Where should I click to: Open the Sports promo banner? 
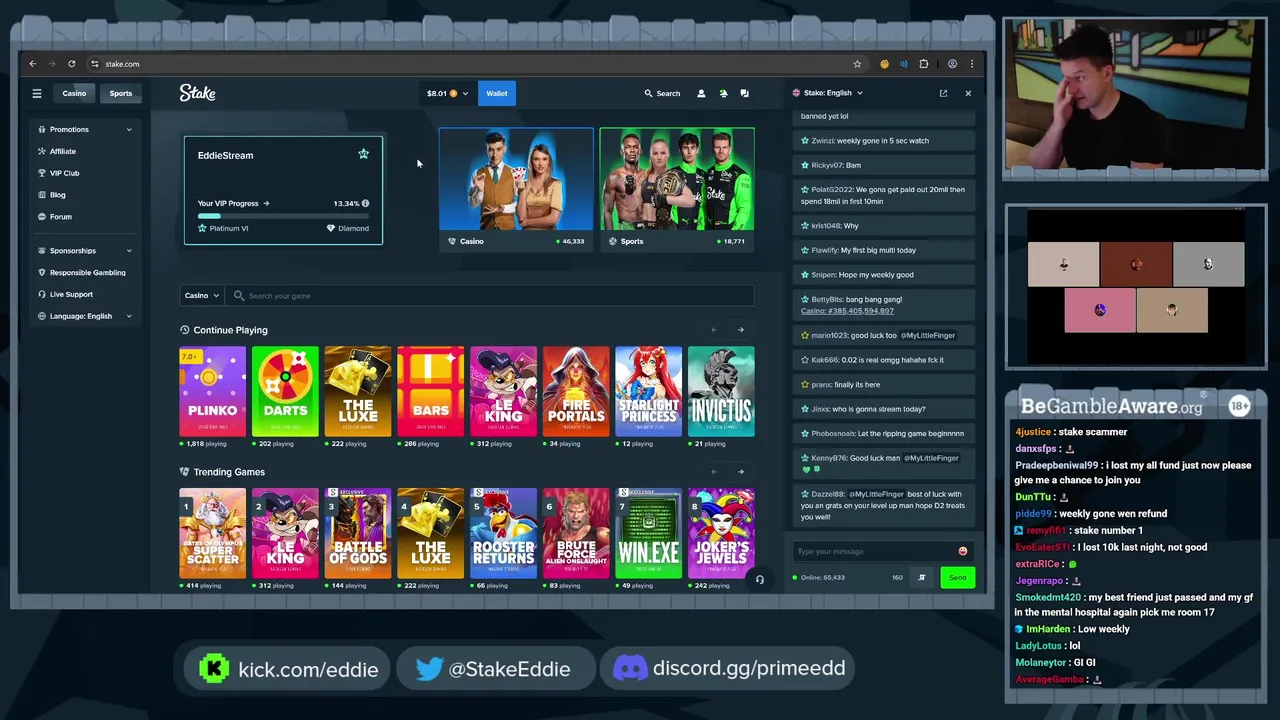click(677, 189)
